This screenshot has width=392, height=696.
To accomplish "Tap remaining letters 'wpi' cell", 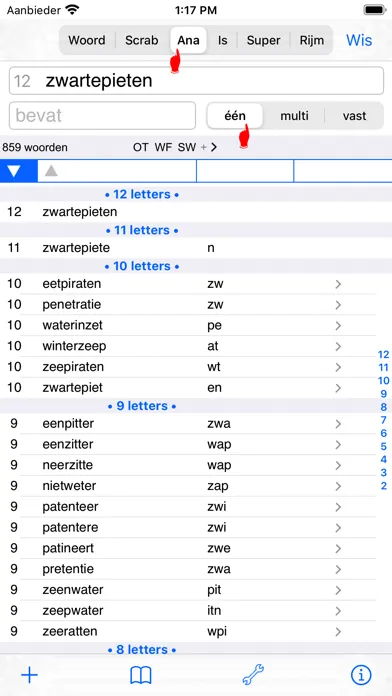I will (x=217, y=632).
